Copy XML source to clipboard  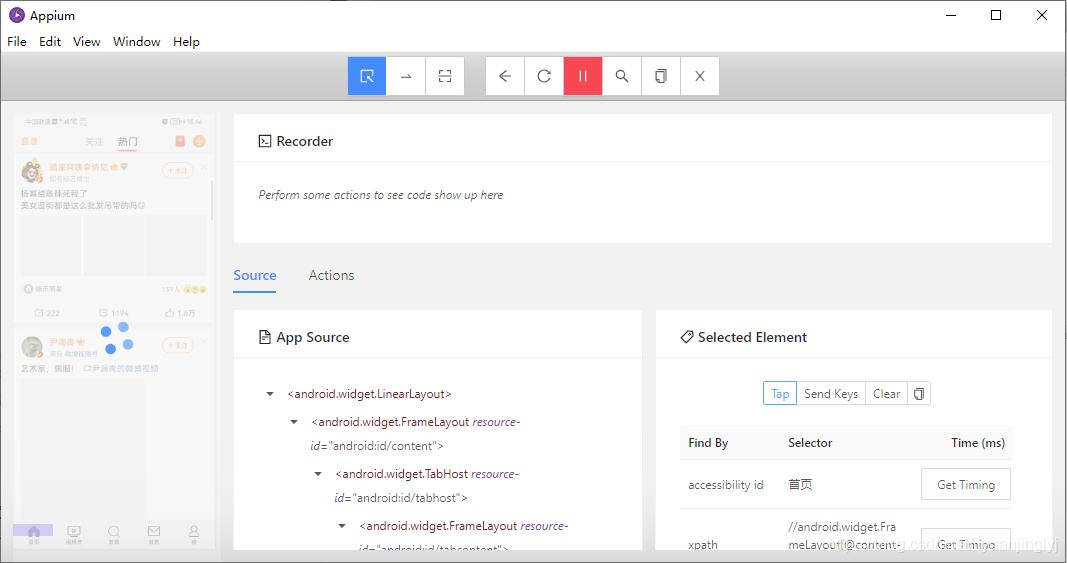click(661, 76)
